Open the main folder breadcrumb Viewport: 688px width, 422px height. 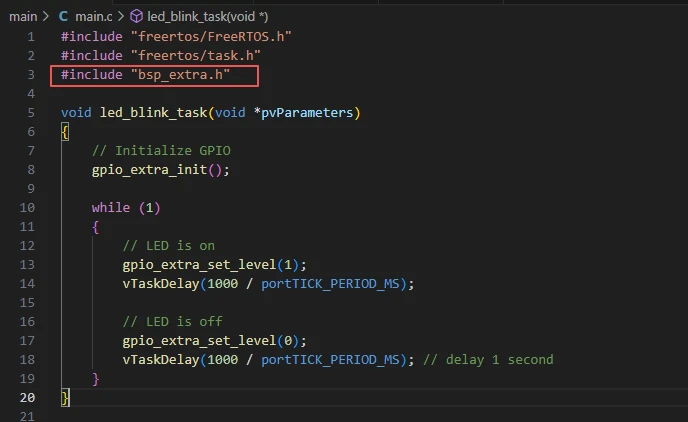pos(22,17)
